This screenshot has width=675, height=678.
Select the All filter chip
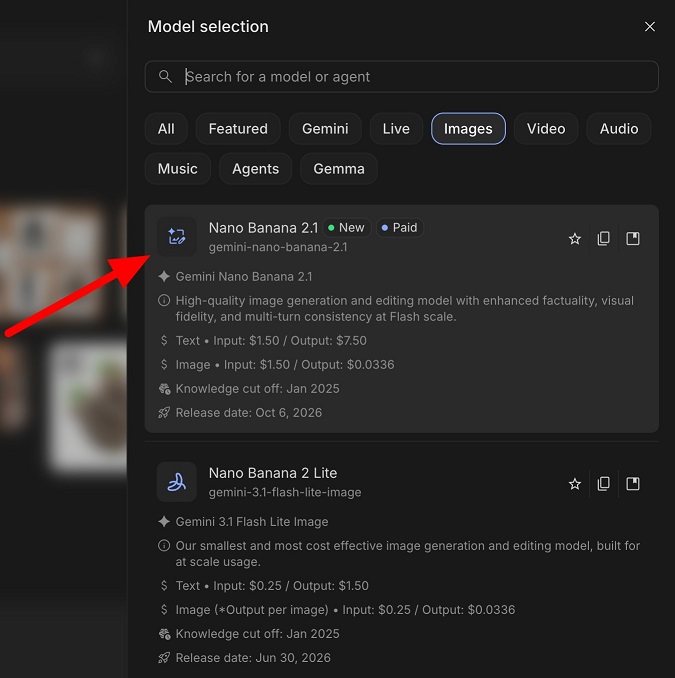coord(166,129)
